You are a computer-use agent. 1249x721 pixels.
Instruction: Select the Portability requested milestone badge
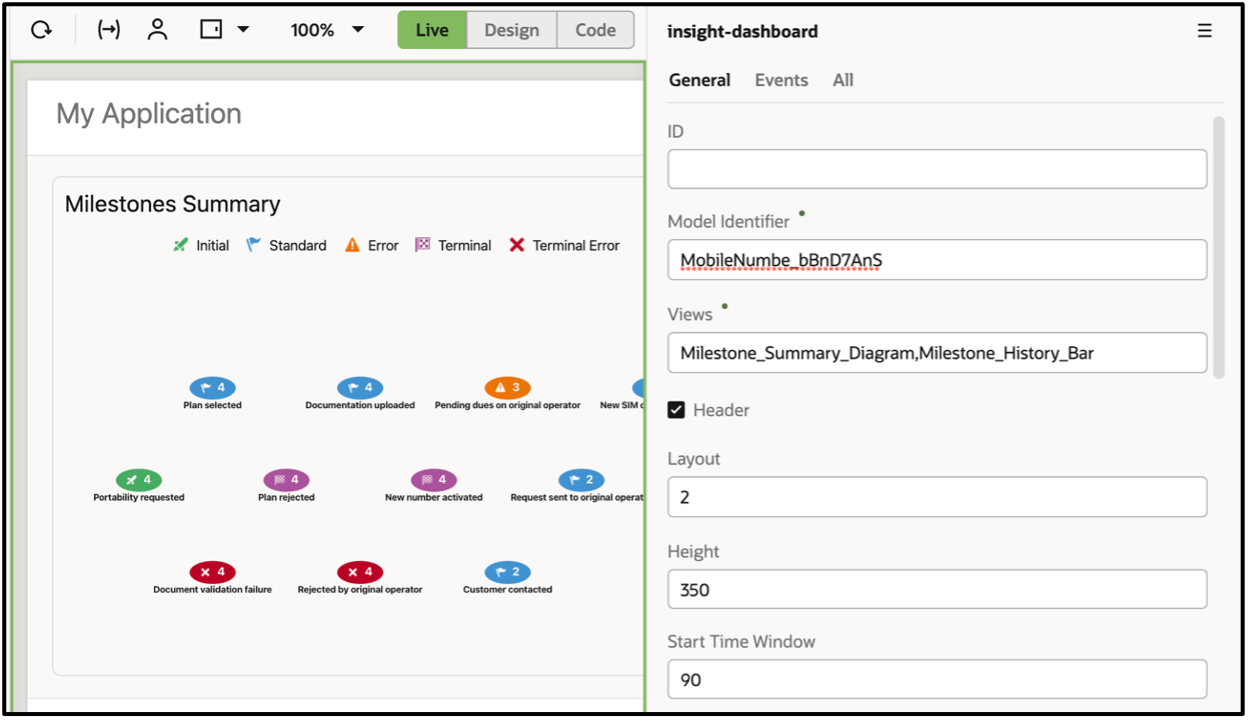(138, 479)
